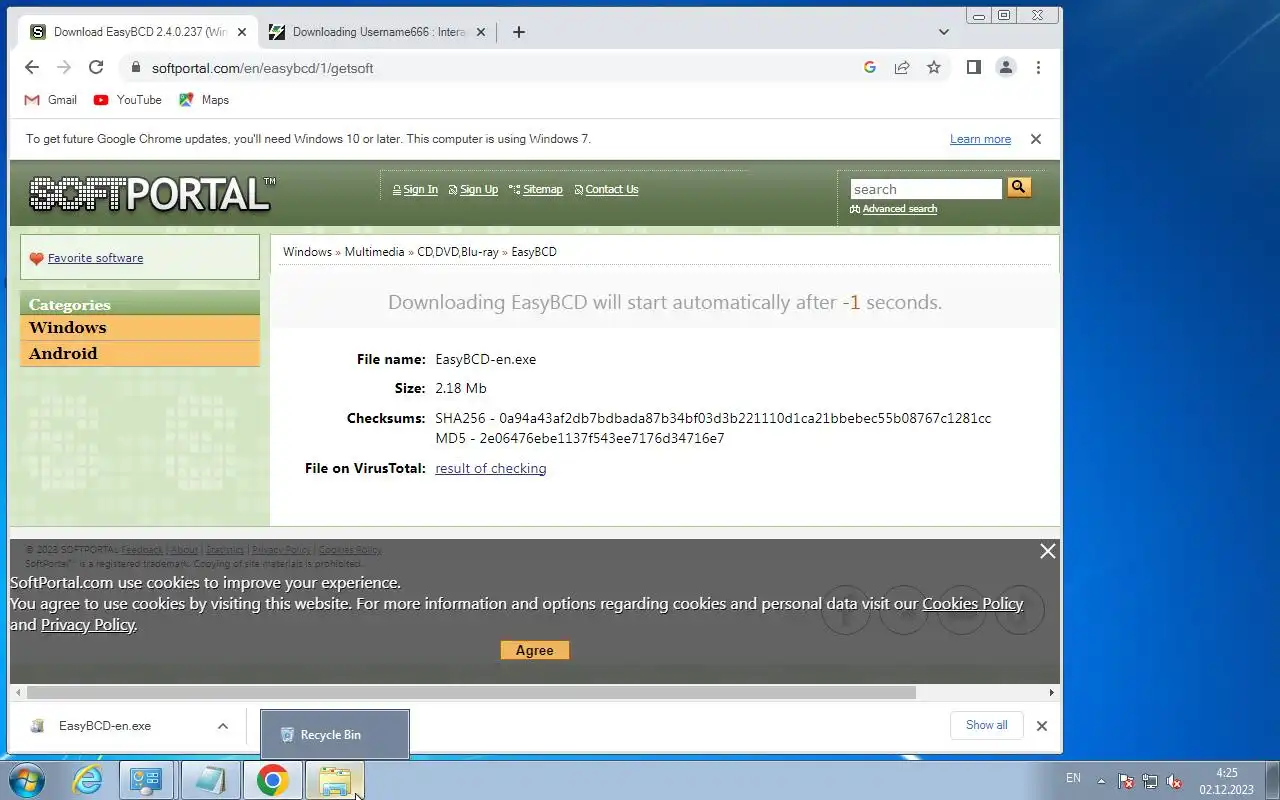
Task: Open the side panel icon
Action: [x=973, y=67]
